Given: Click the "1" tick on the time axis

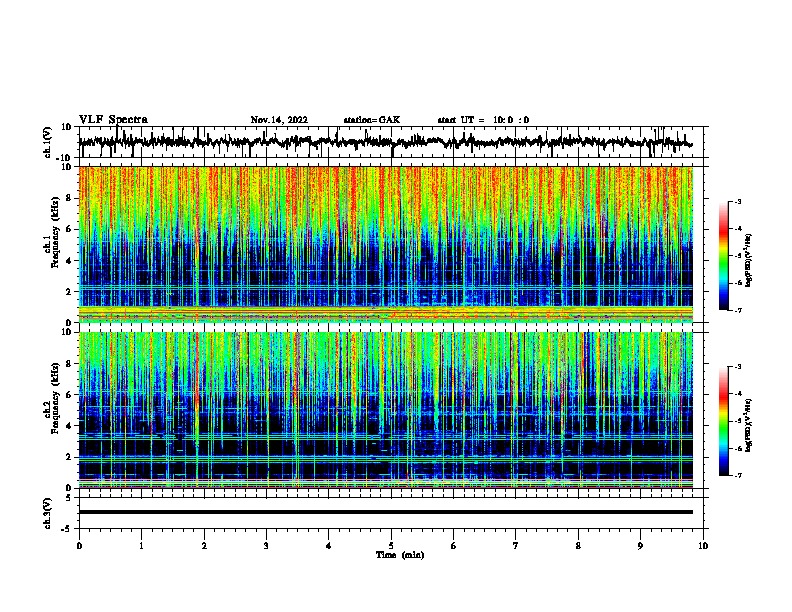Looking at the screenshot, I should [x=141, y=546].
